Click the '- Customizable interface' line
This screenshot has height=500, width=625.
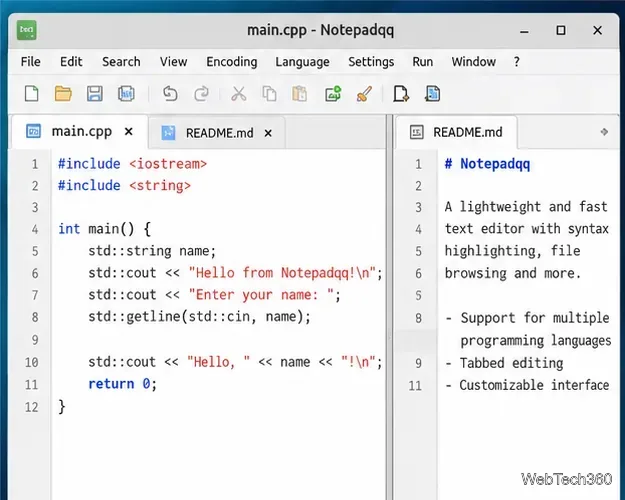click(x=527, y=385)
